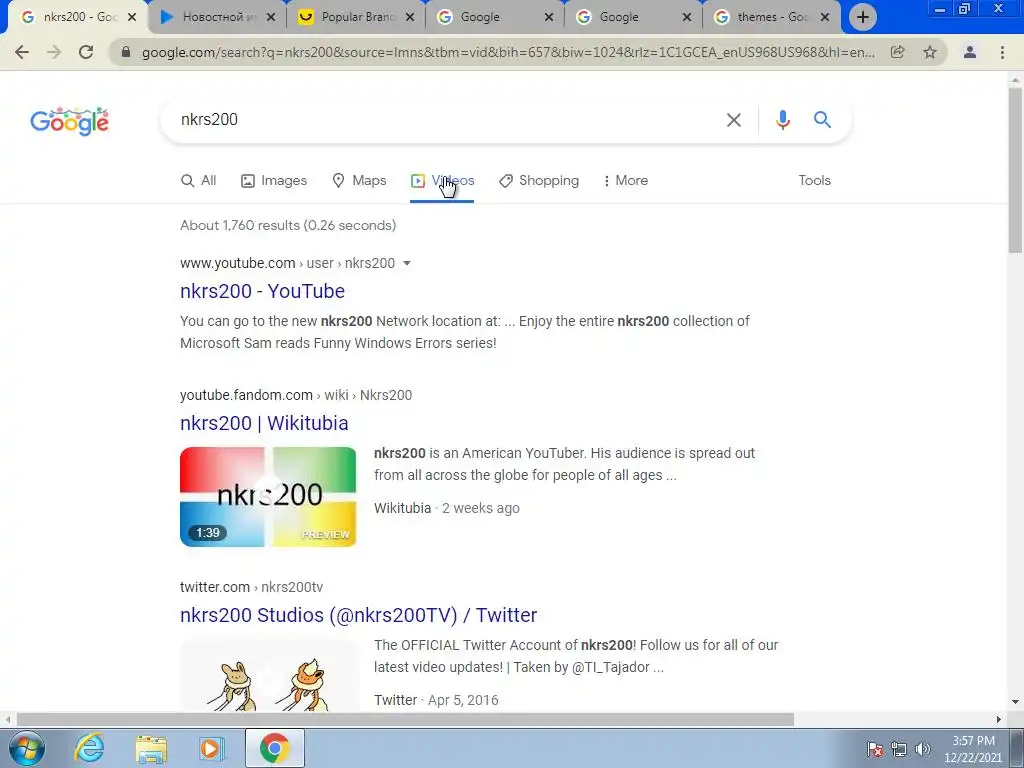Screen dimensions: 1024x768
Task: Click in the nkrs200 search field
Action: 444,120
